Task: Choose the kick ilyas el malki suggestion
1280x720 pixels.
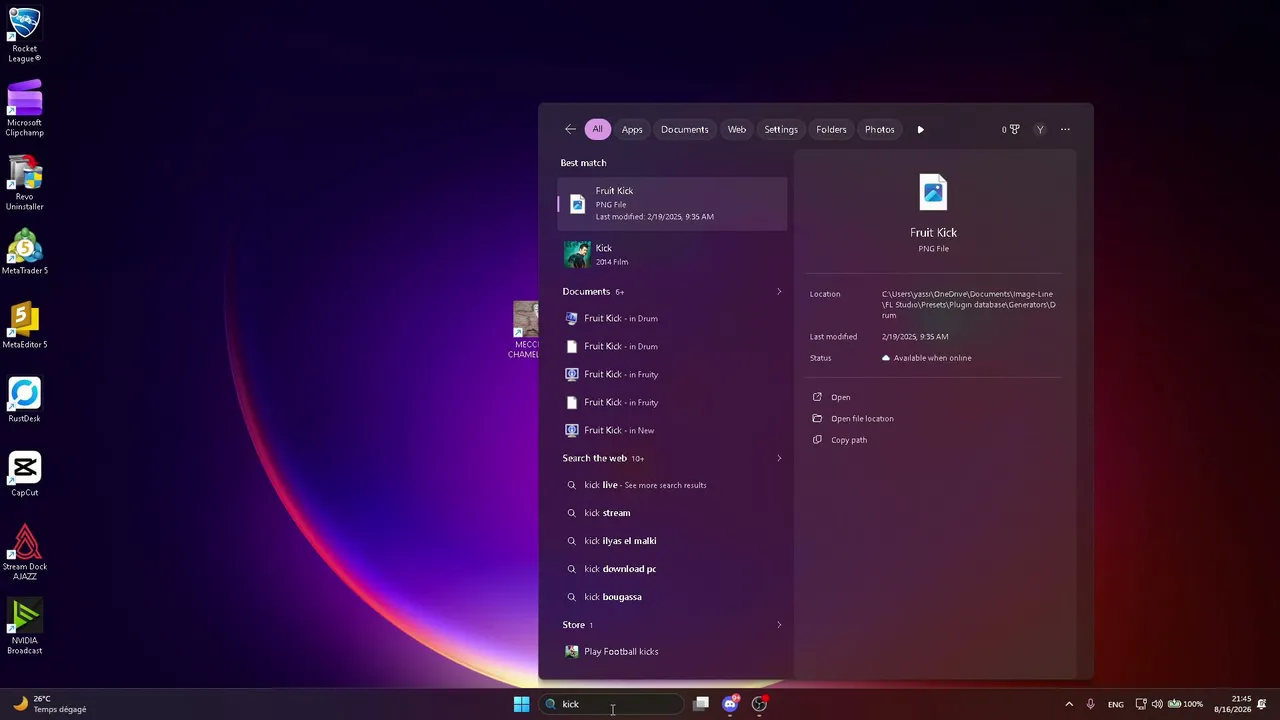Action: pyautogui.click(x=672, y=541)
